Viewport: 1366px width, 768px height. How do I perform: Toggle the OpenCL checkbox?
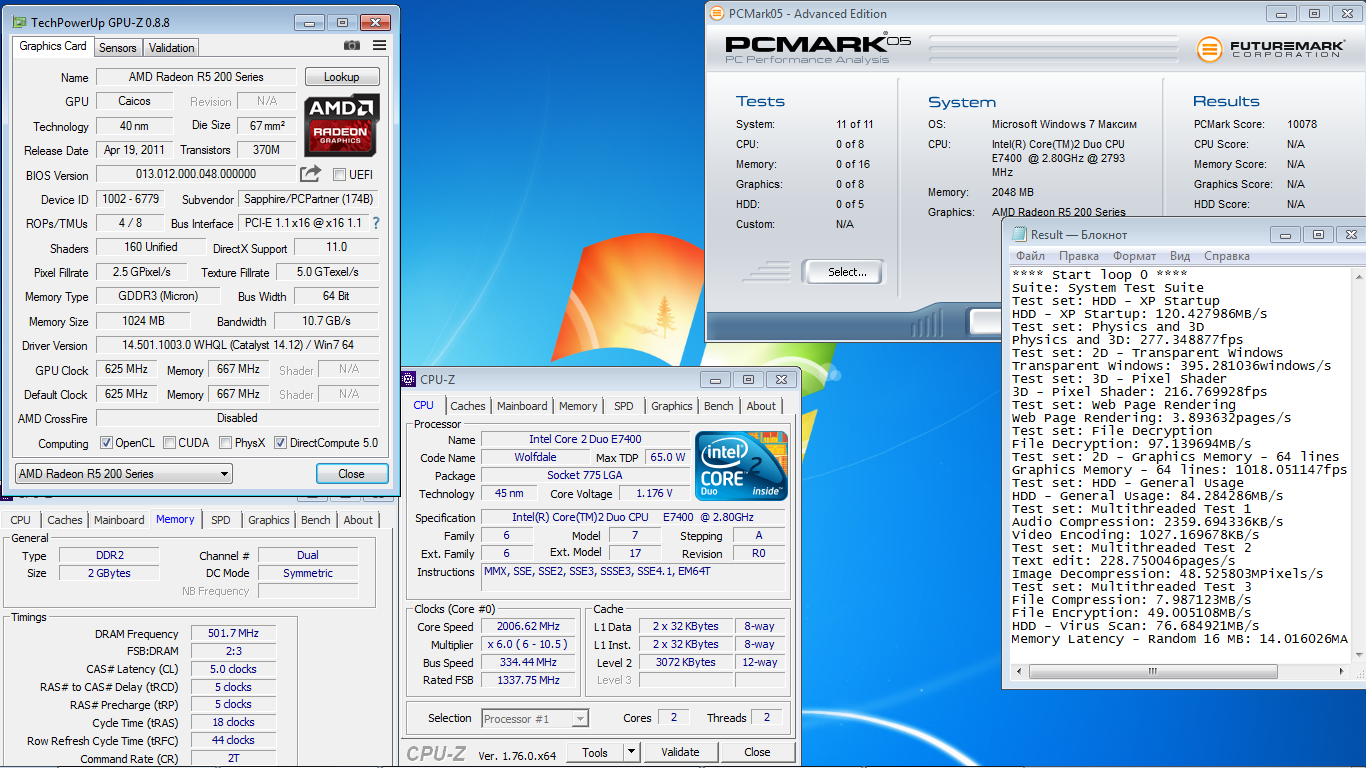pyautogui.click(x=107, y=443)
